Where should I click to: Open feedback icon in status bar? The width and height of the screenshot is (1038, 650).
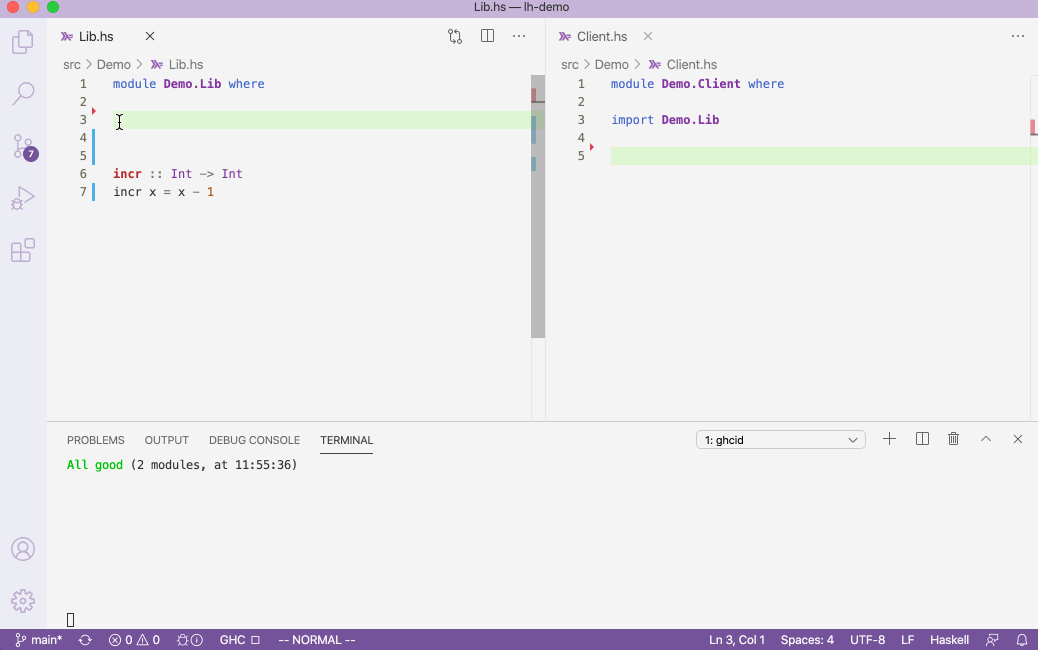992,640
